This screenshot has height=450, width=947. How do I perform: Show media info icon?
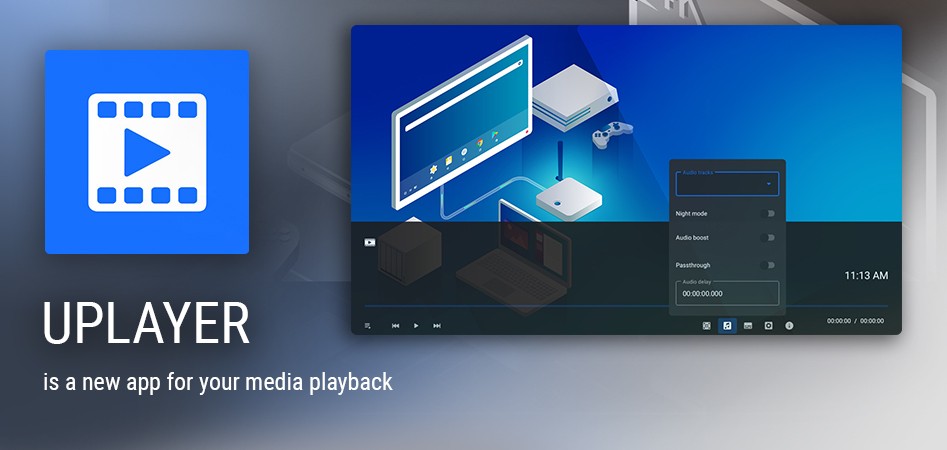[x=789, y=326]
